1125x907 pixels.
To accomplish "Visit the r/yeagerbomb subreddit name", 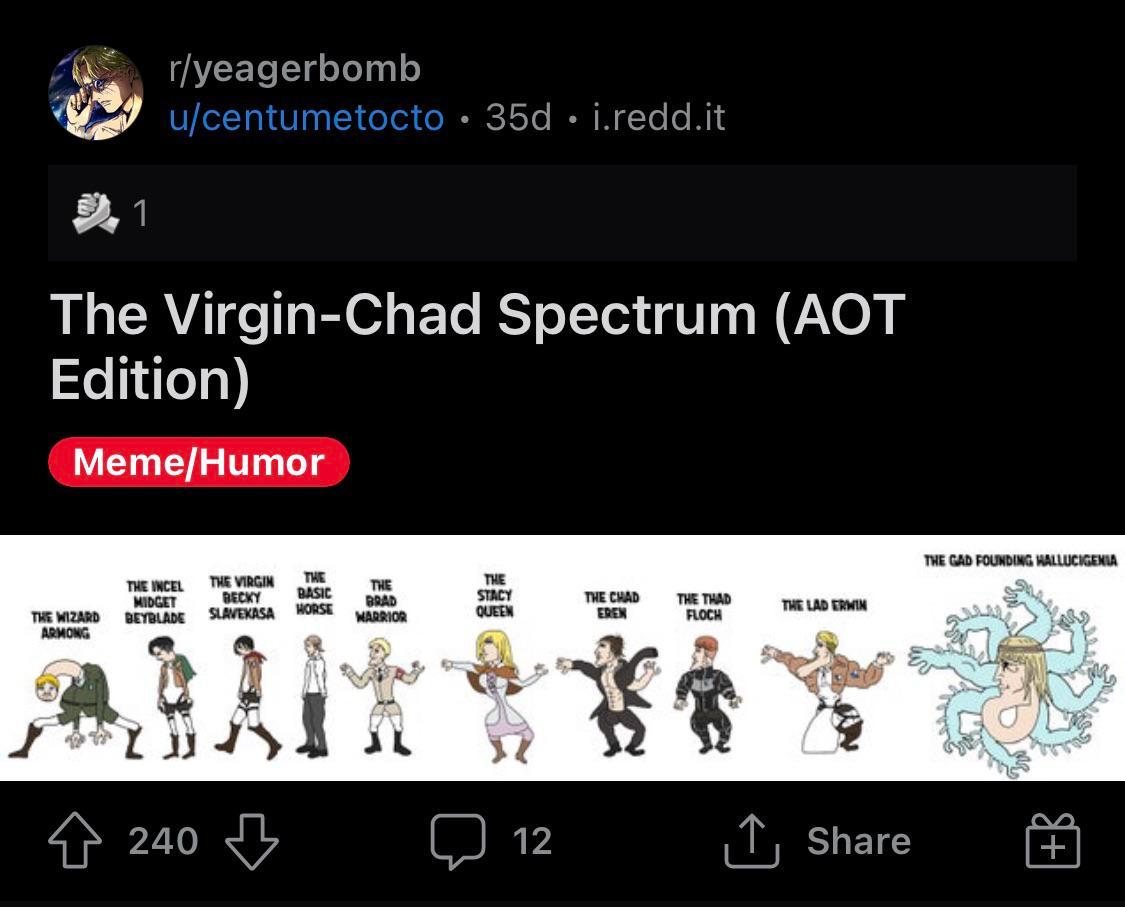I will coord(295,69).
